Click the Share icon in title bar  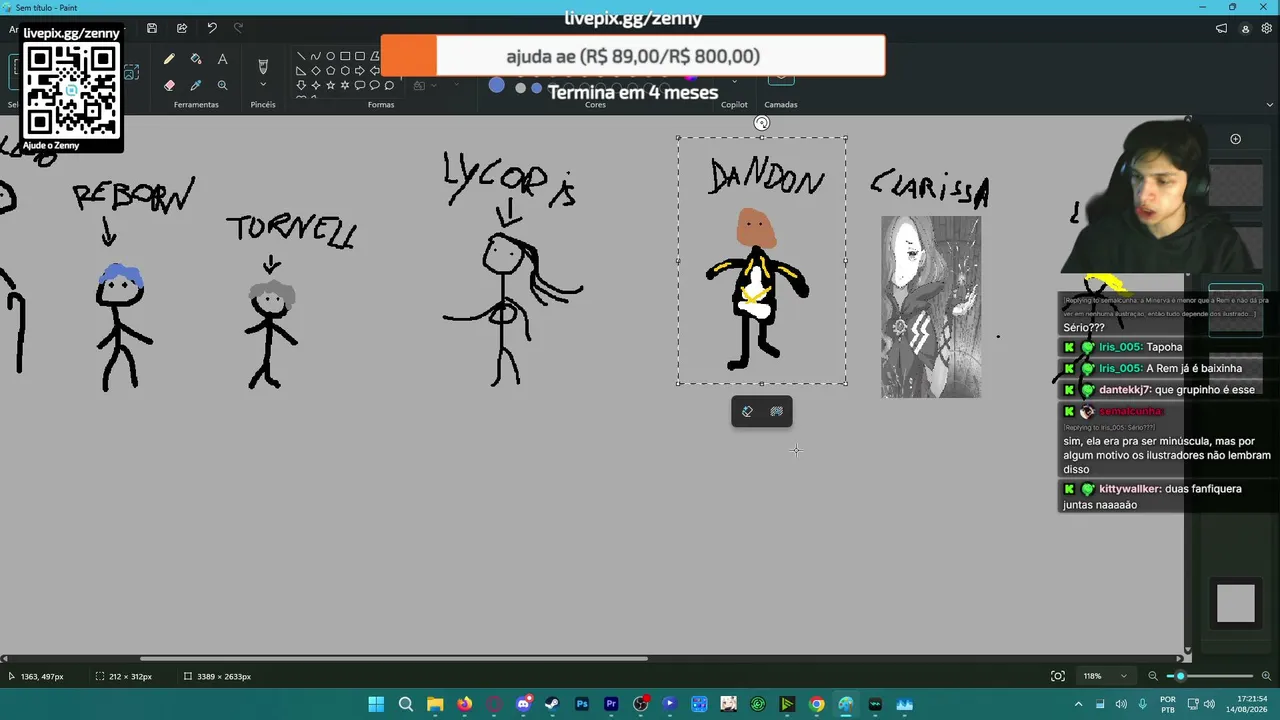[x=182, y=28]
